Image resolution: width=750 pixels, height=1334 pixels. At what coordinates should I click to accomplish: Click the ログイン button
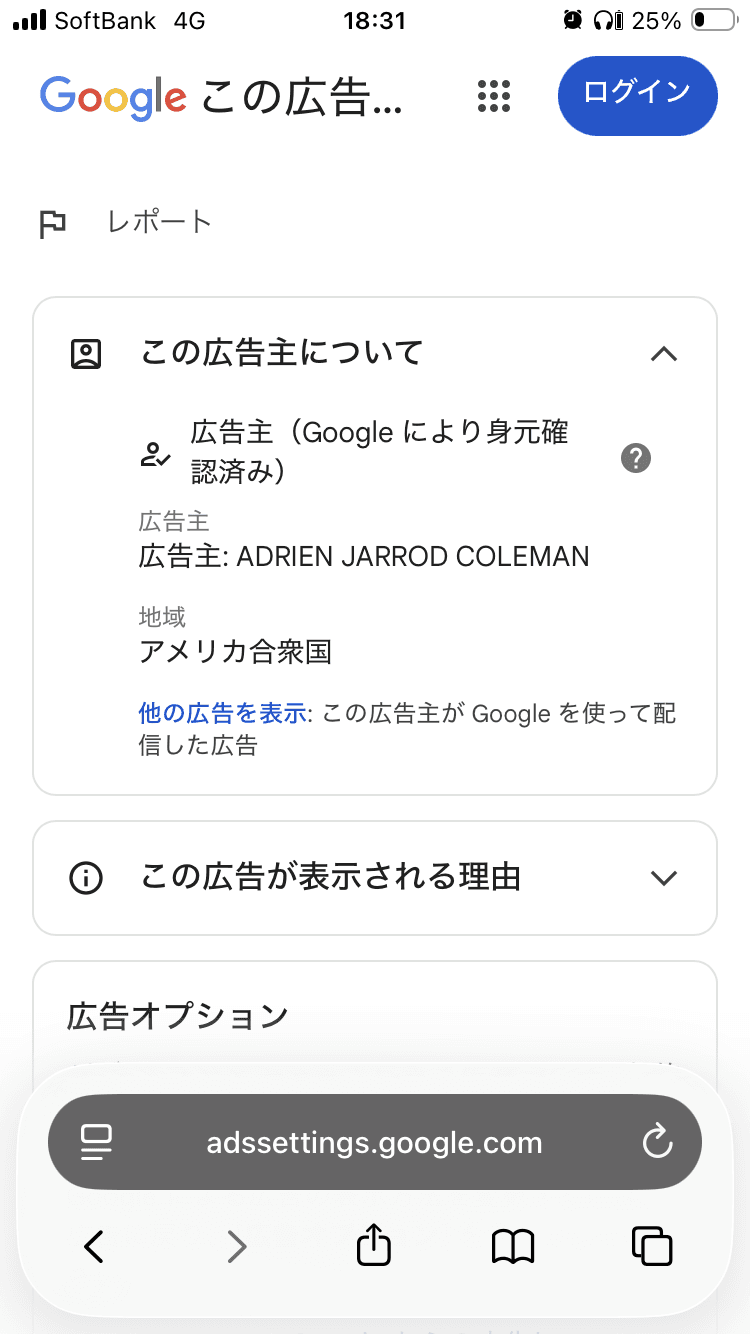(x=637, y=95)
